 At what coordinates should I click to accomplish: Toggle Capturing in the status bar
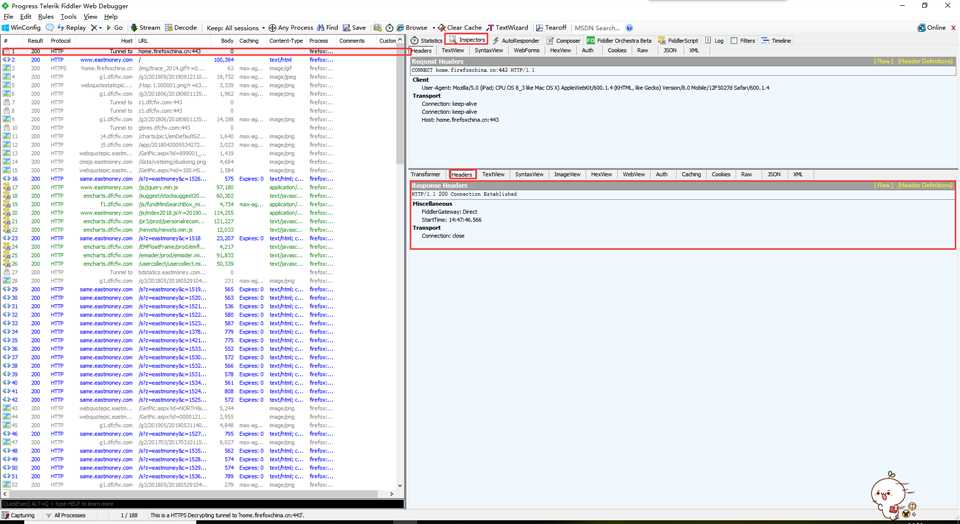point(18,515)
